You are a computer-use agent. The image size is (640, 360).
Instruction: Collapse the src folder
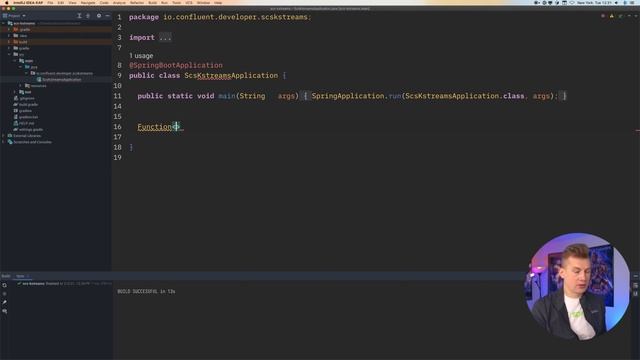[x=9, y=54]
